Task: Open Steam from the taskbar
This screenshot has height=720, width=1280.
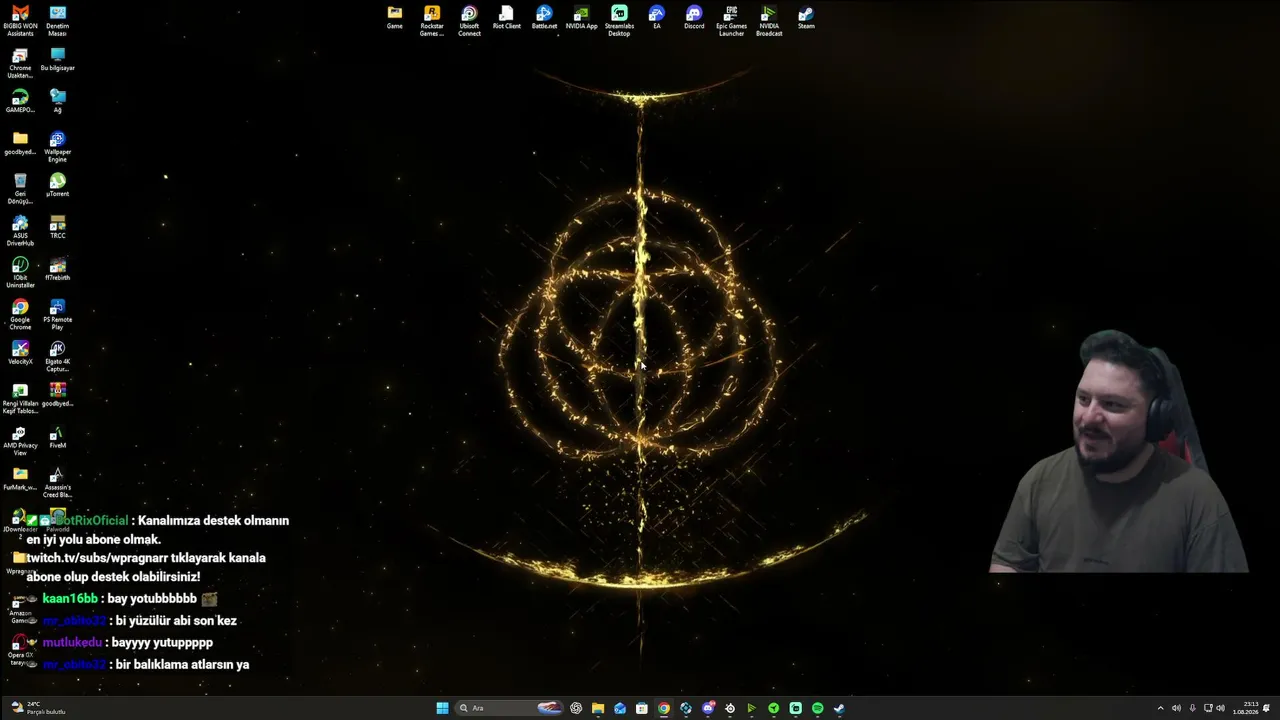Action: [839, 708]
